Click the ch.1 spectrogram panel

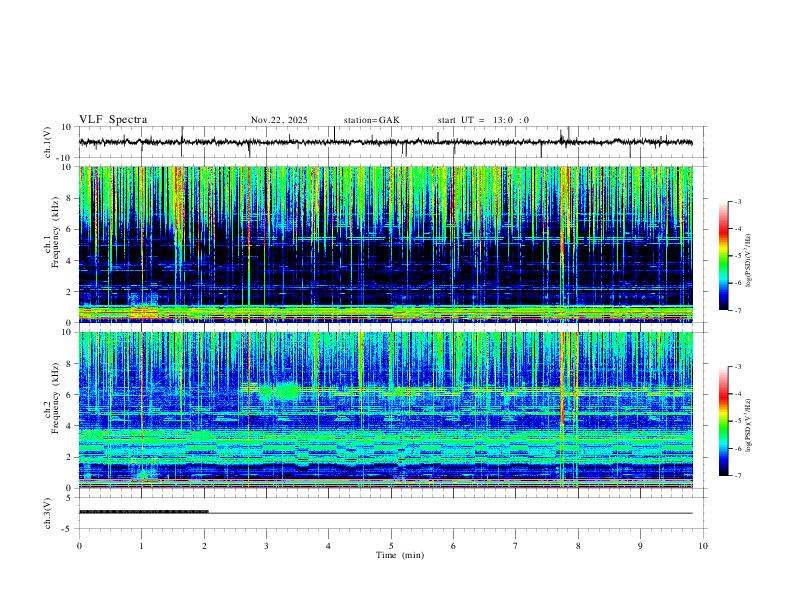click(x=386, y=244)
